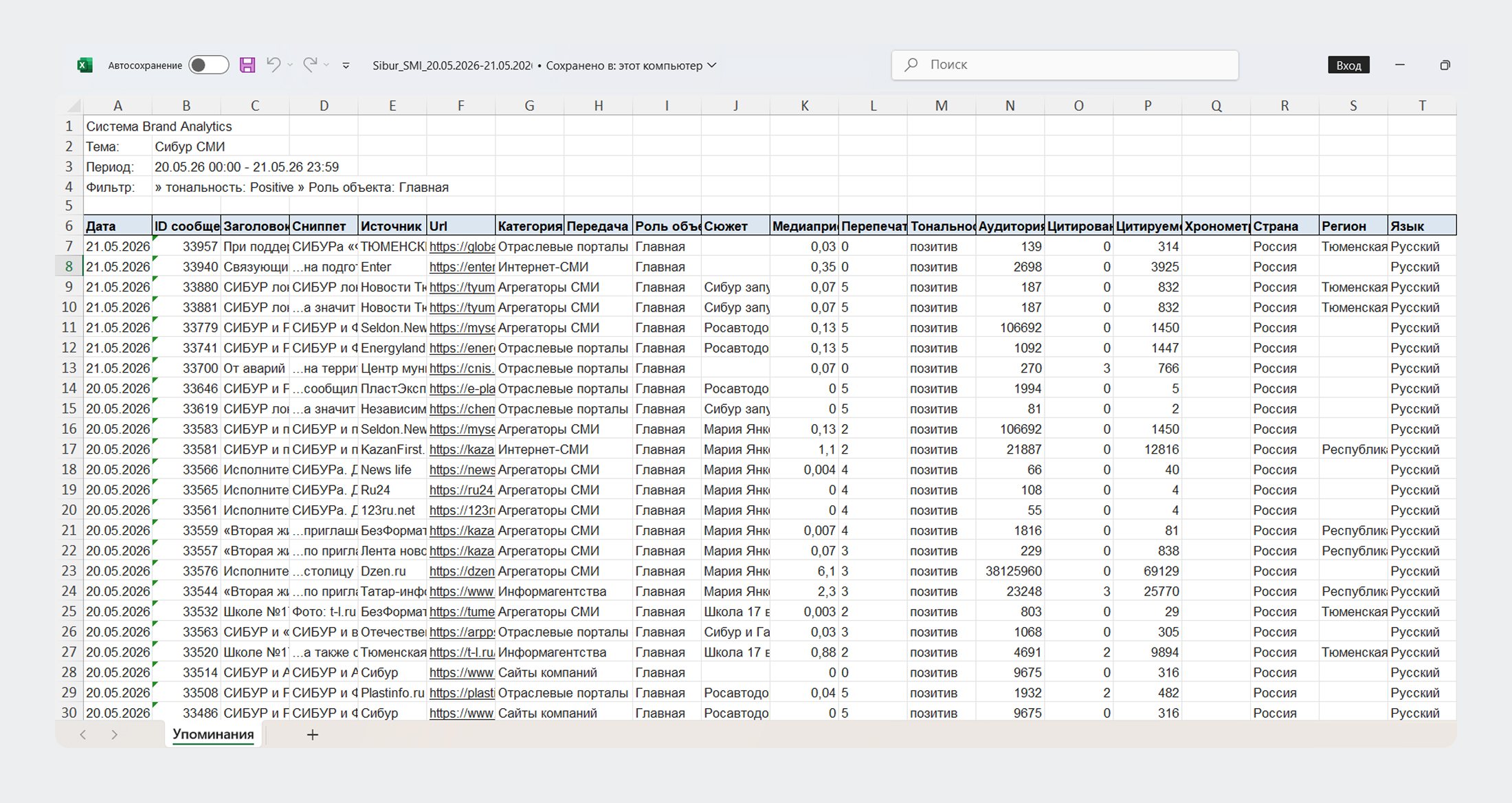
Task: Select column N header
Action: pyautogui.click(x=1010, y=106)
